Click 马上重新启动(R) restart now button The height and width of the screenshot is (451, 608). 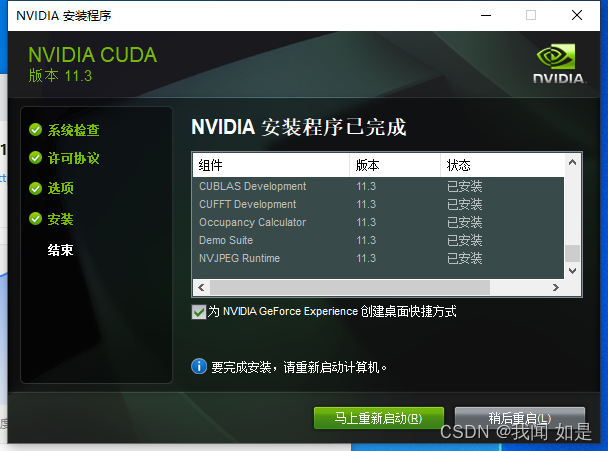[x=378, y=418]
